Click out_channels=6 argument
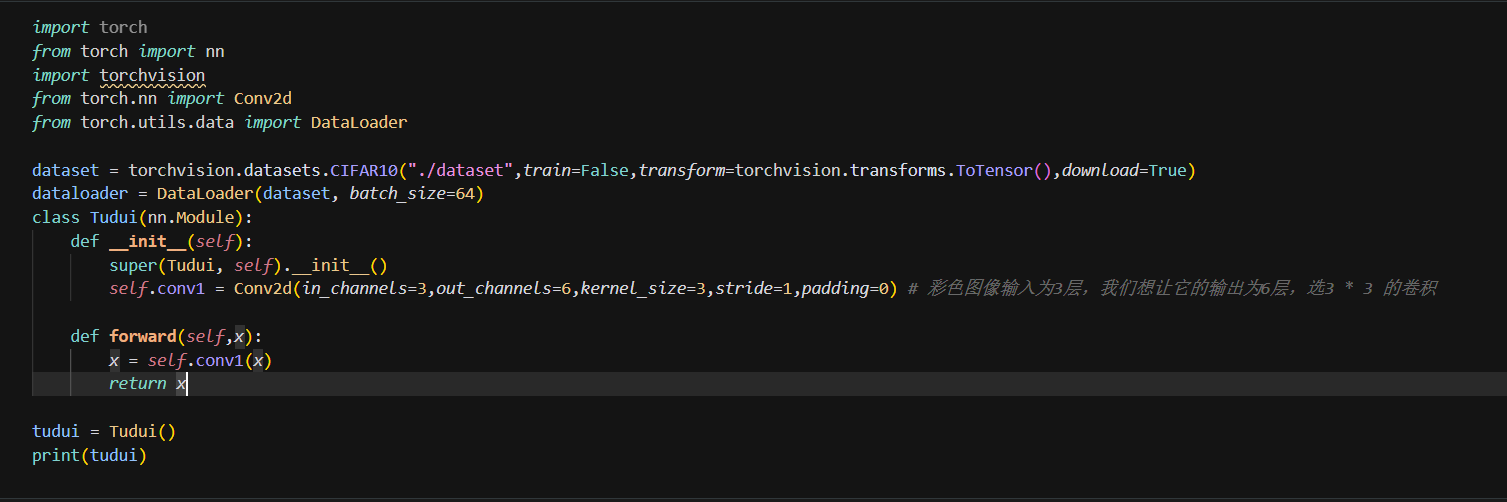 504,291
